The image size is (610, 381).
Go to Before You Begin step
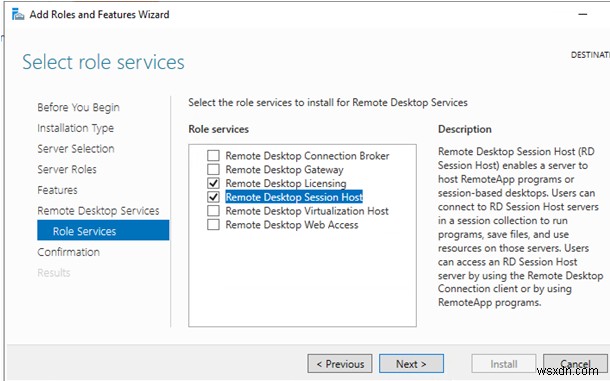[x=79, y=107]
